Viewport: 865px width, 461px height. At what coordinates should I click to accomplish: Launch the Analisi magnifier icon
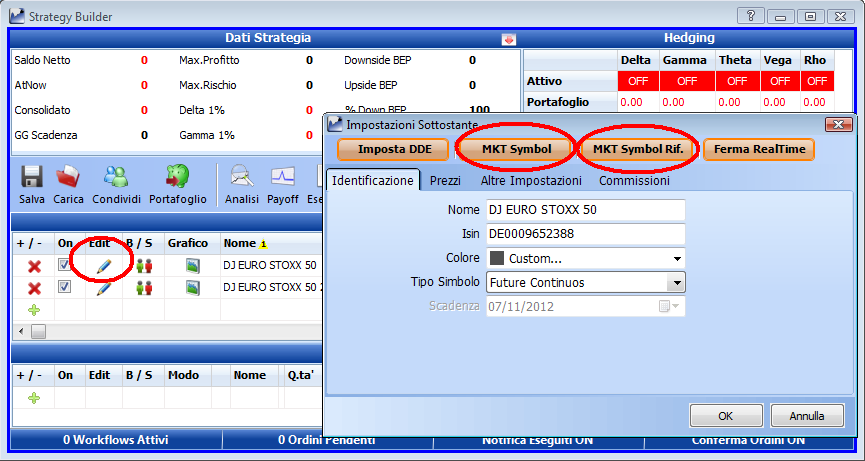[x=242, y=178]
